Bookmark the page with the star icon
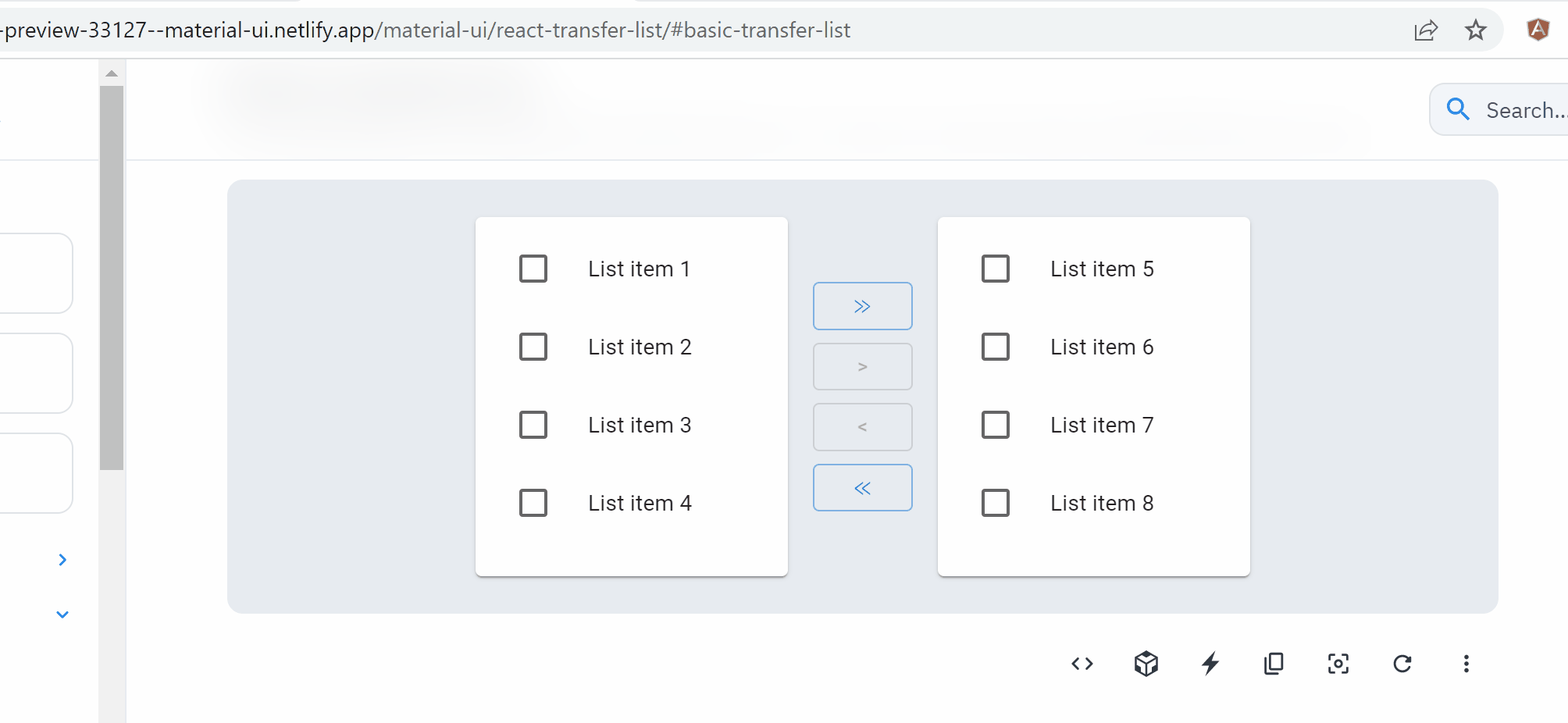 (1476, 30)
